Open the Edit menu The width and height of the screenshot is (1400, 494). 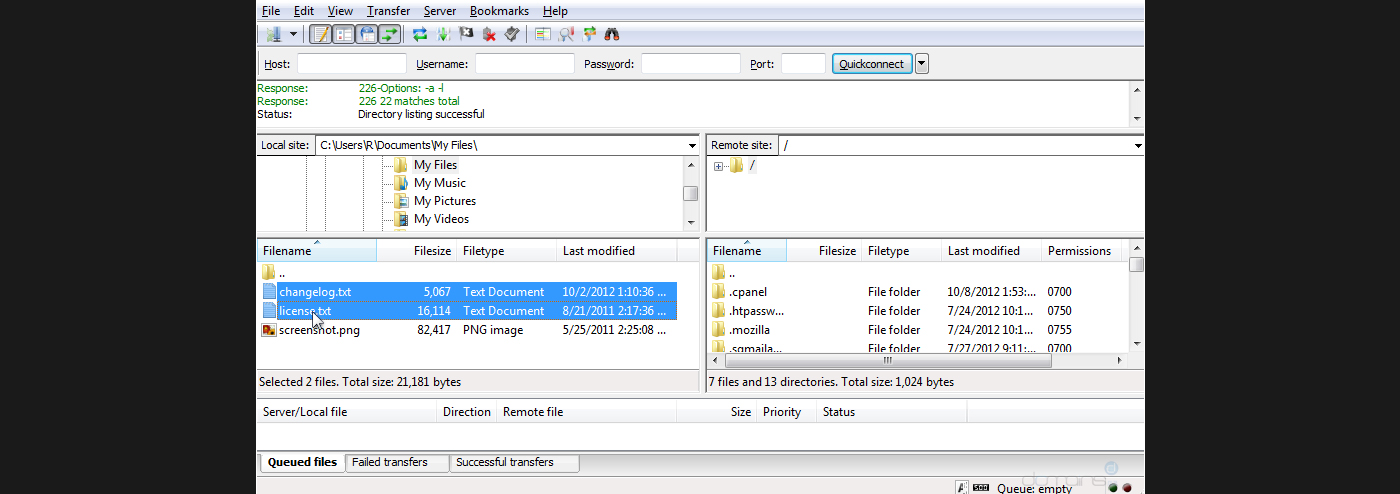coord(304,11)
